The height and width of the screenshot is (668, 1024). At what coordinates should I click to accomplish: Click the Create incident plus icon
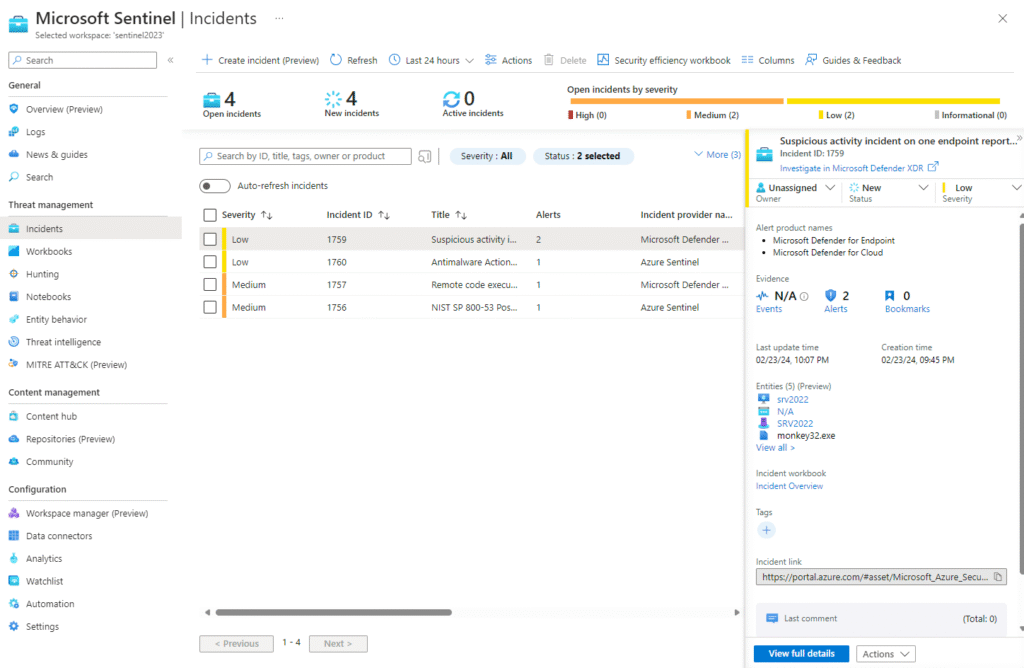207,60
